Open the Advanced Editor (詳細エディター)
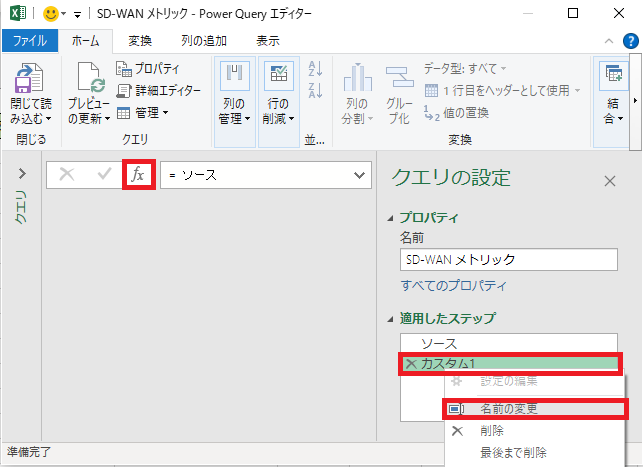Image resolution: width=643 pixels, height=467 pixels. tap(159, 91)
